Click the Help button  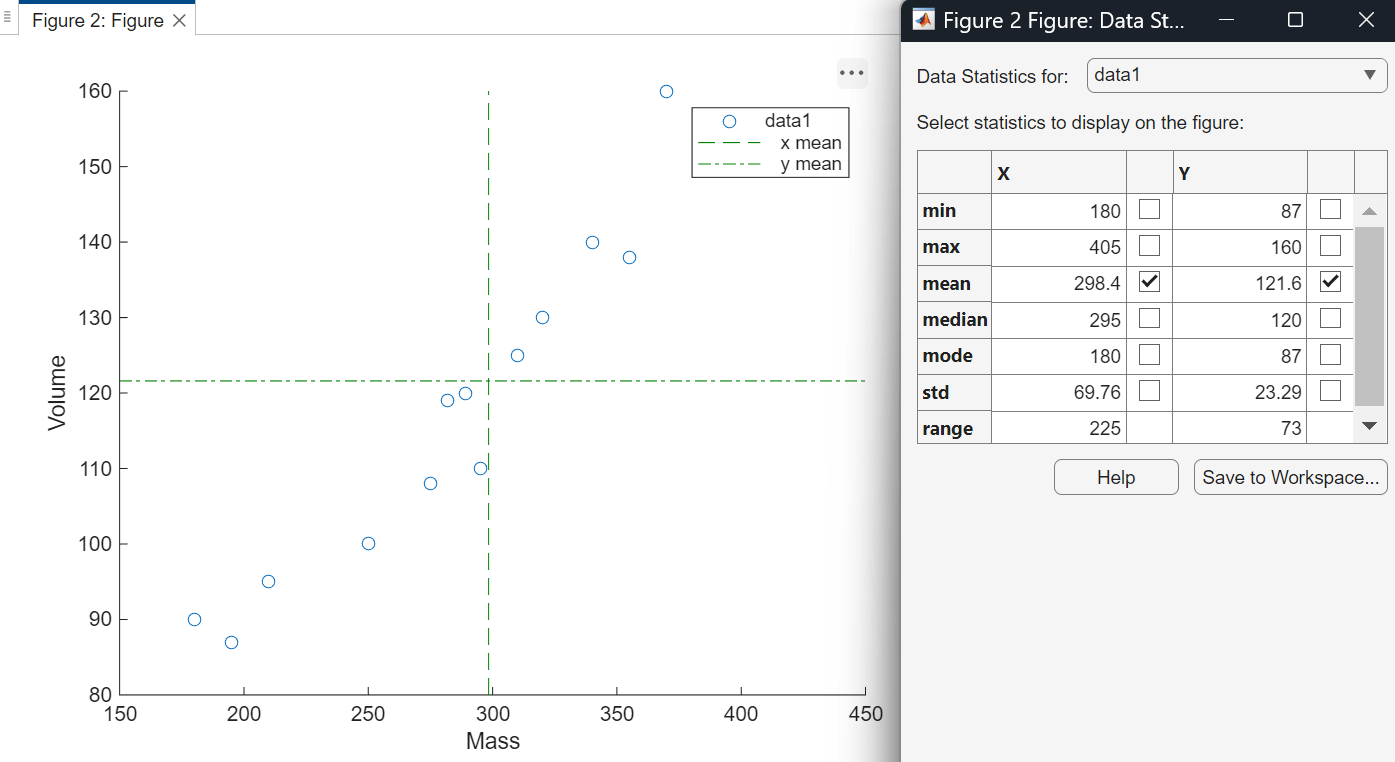point(1116,477)
